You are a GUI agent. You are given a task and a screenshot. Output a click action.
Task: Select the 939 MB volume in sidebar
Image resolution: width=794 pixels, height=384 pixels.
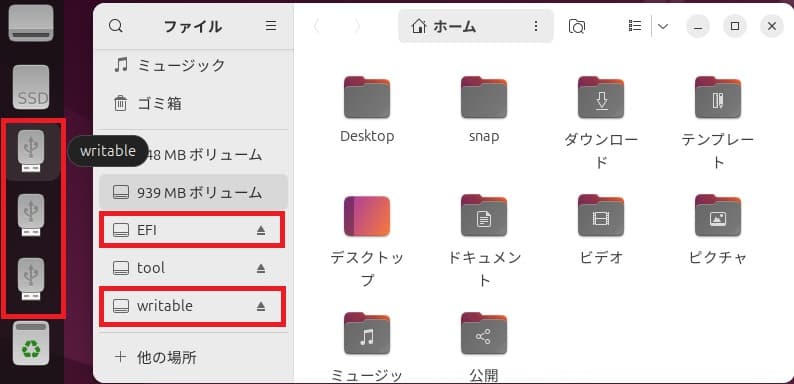tap(193, 193)
